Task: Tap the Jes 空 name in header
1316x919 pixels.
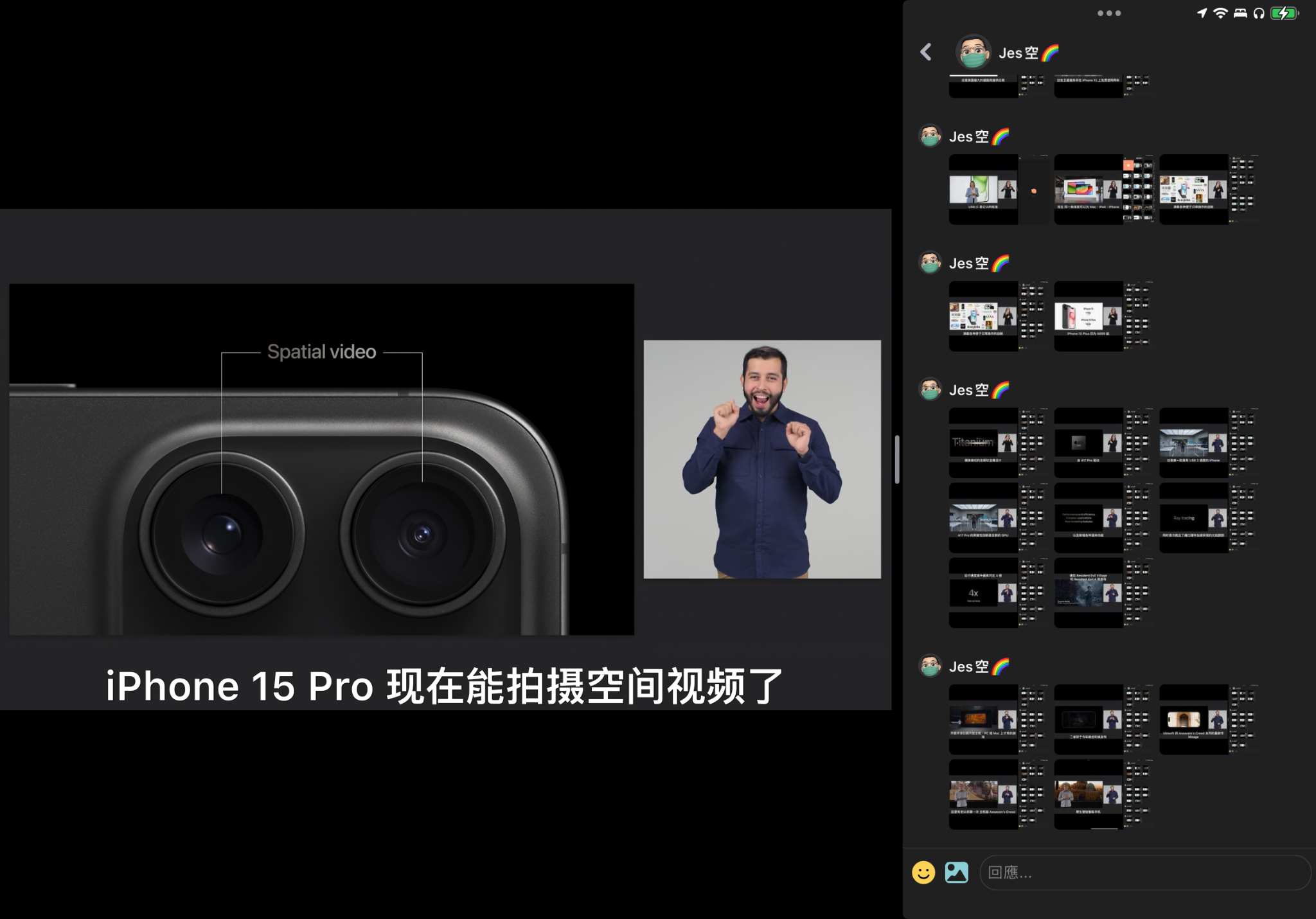Action: 1028,53
